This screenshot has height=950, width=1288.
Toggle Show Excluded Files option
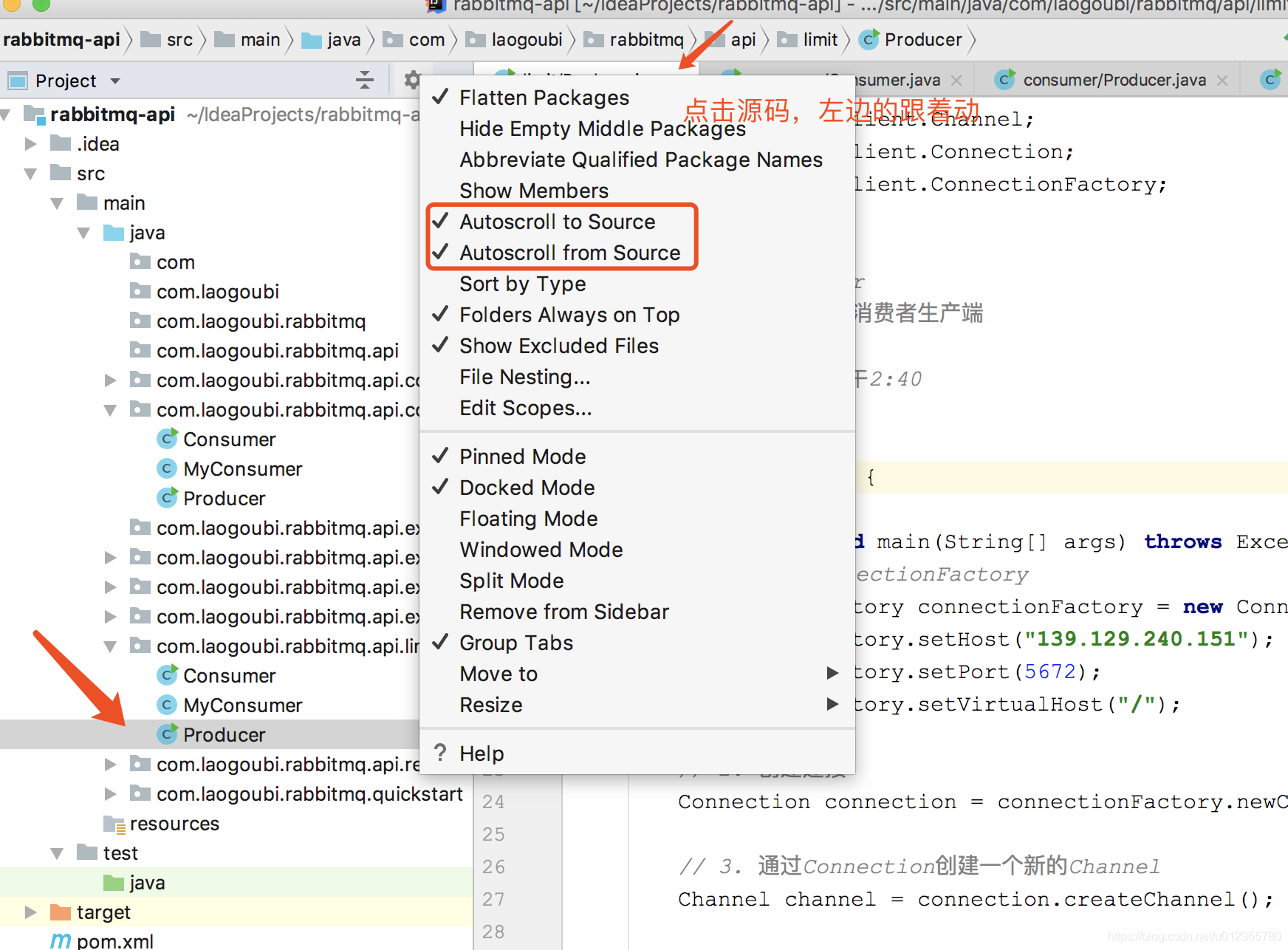(x=637, y=346)
